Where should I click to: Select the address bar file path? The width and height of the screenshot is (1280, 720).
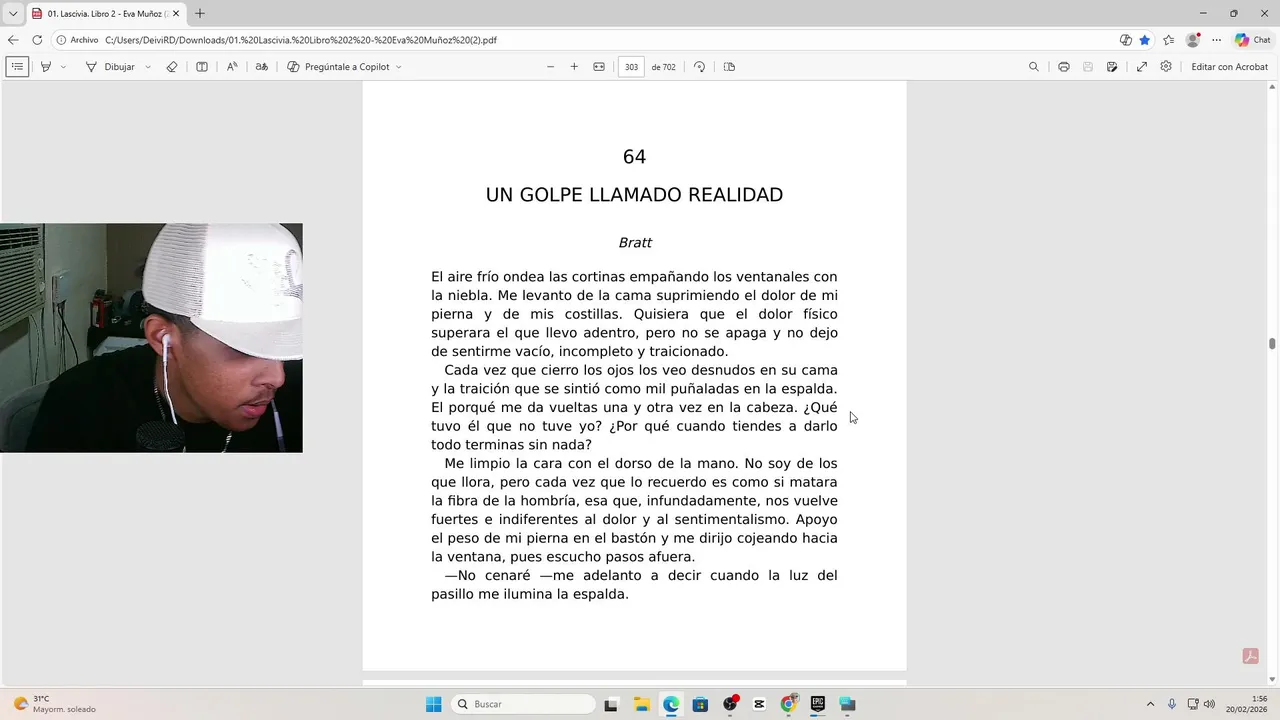point(300,40)
